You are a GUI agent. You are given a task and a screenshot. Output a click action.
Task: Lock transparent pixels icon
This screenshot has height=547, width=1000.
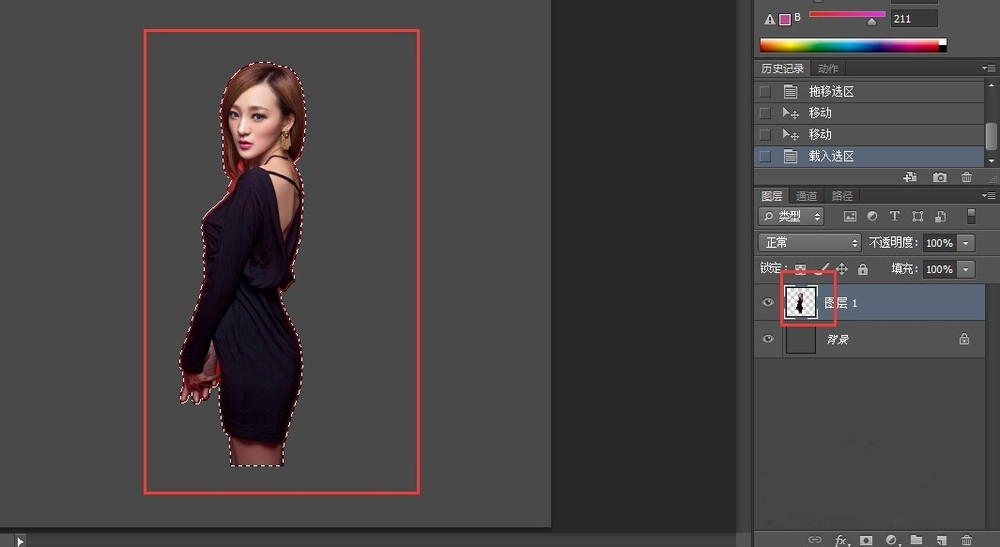[x=800, y=270]
